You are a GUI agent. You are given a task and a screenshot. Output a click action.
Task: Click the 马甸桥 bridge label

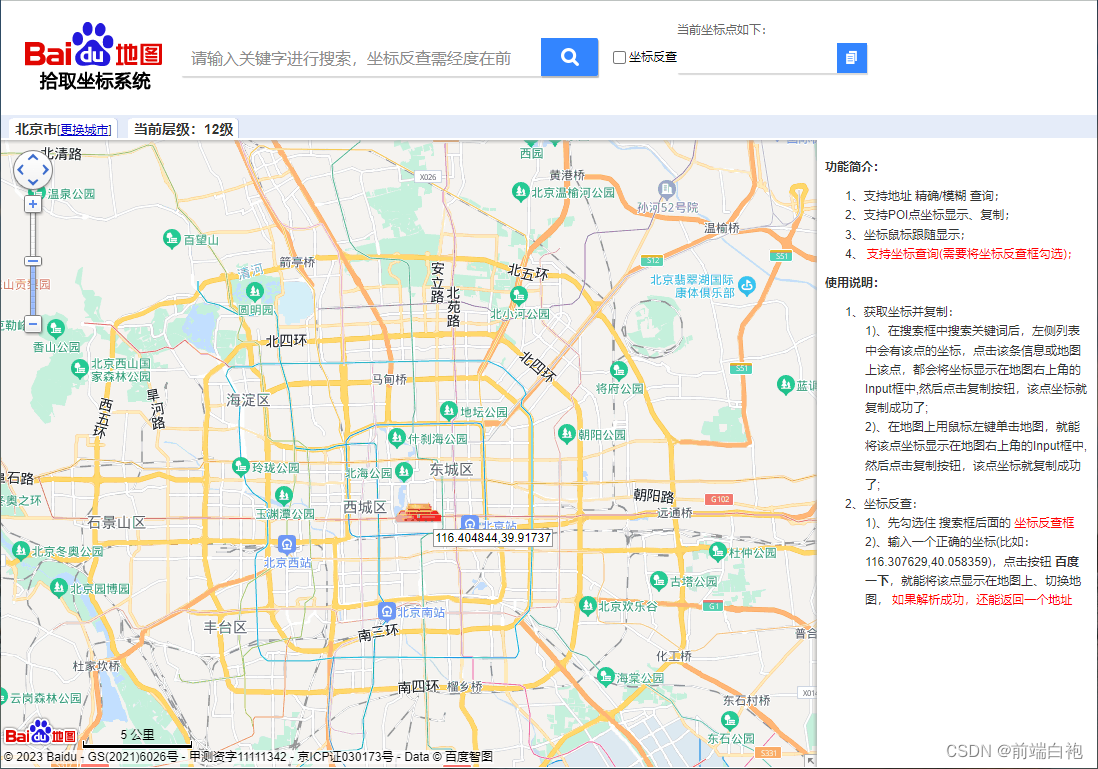pyautogui.click(x=389, y=379)
